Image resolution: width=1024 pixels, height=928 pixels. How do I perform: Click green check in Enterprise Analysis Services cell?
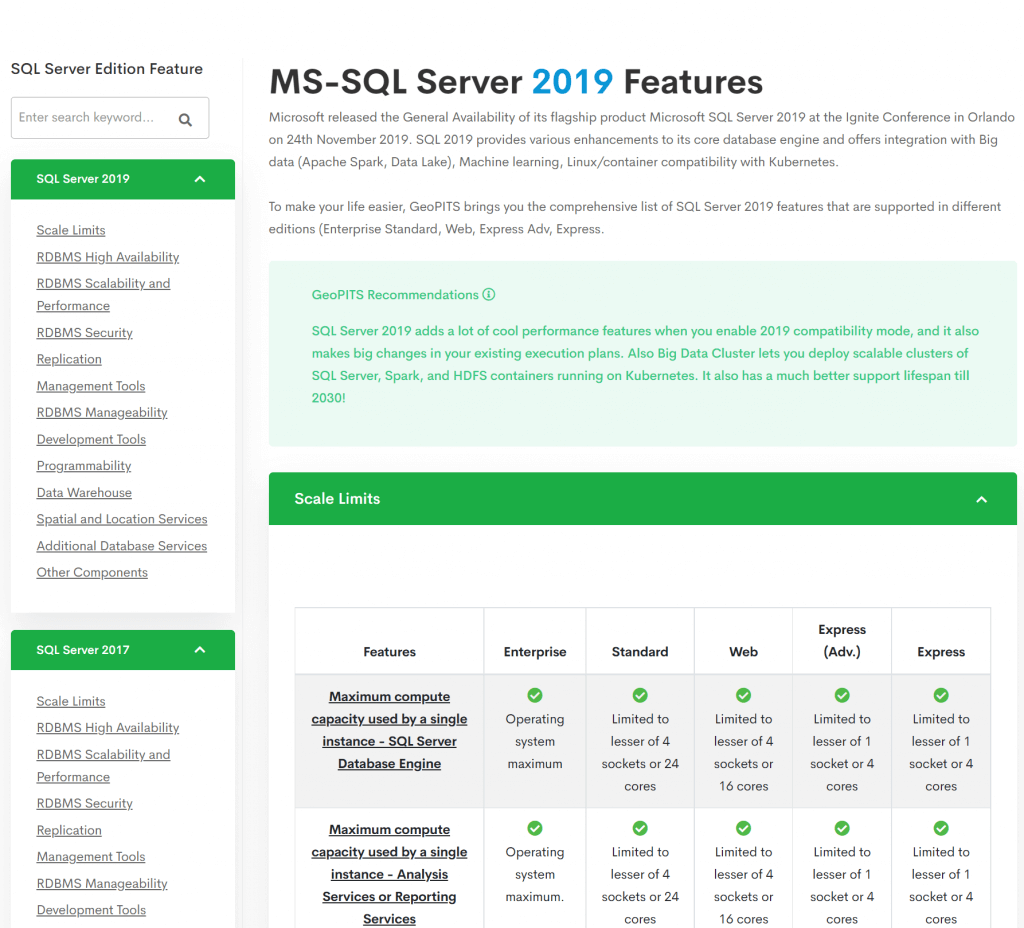click(x=535, y=829)
